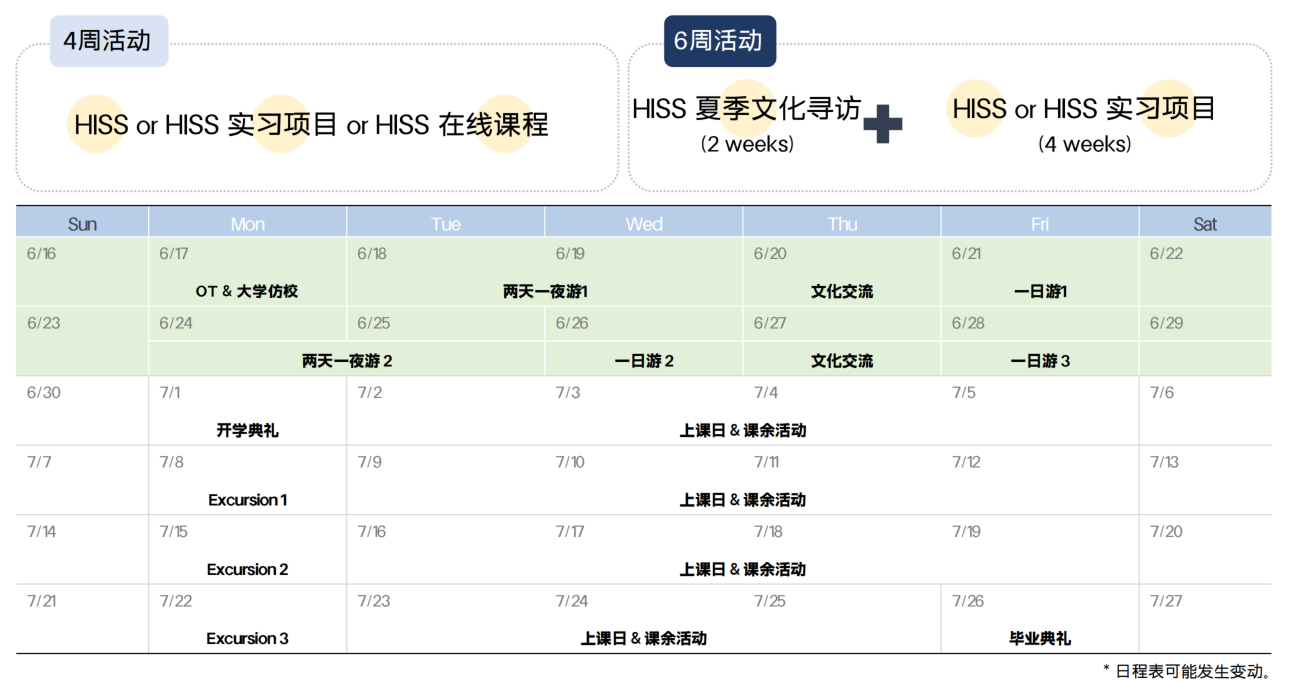Select the 两天一夜游 2 event
The image size is (1293, 685).
347,361
